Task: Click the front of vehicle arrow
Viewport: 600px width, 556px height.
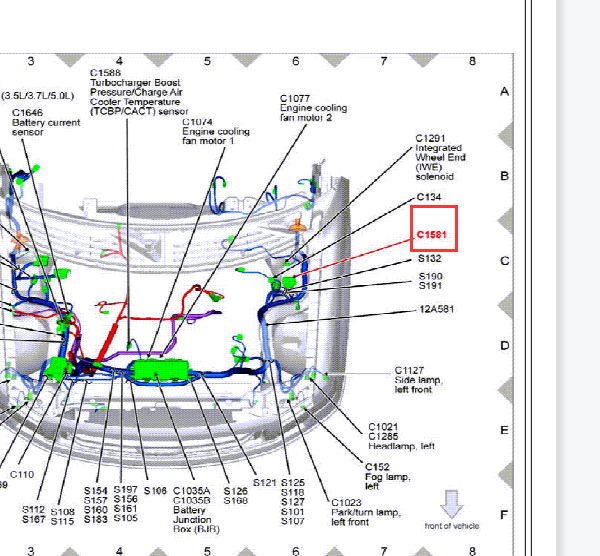Action: (x=452, y=504)
